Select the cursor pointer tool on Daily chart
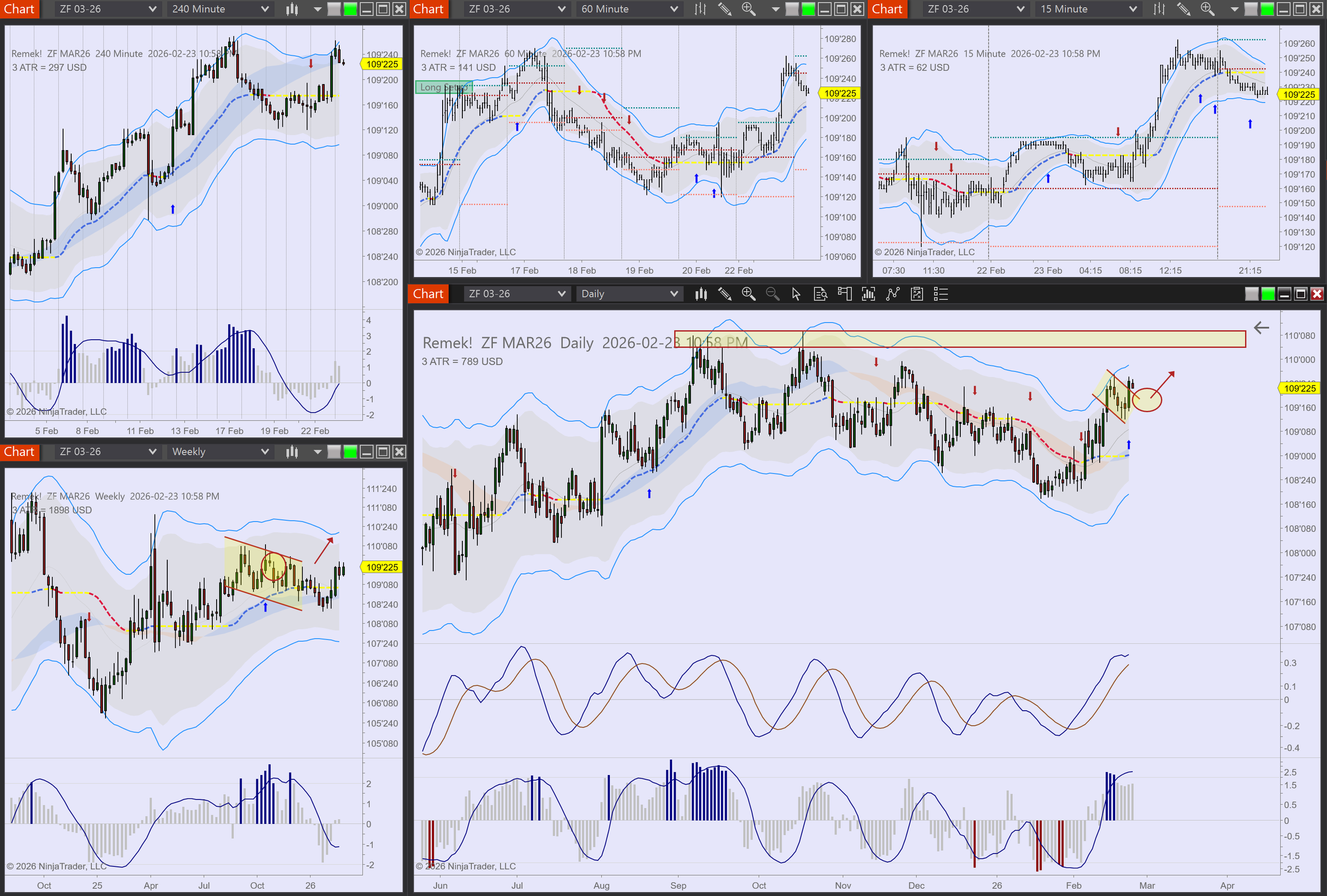The width and height of the screenshot is (1327, 896). pyautogui.click(x=796, y=294)
